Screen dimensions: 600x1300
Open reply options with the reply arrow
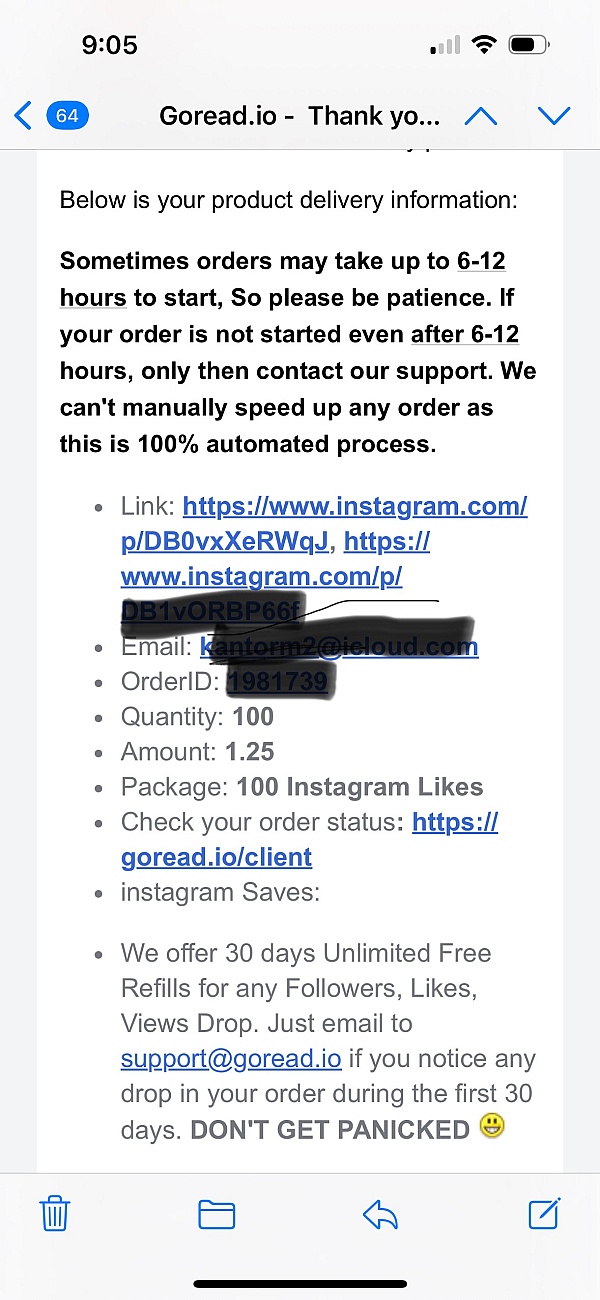tap(380, 1215)
